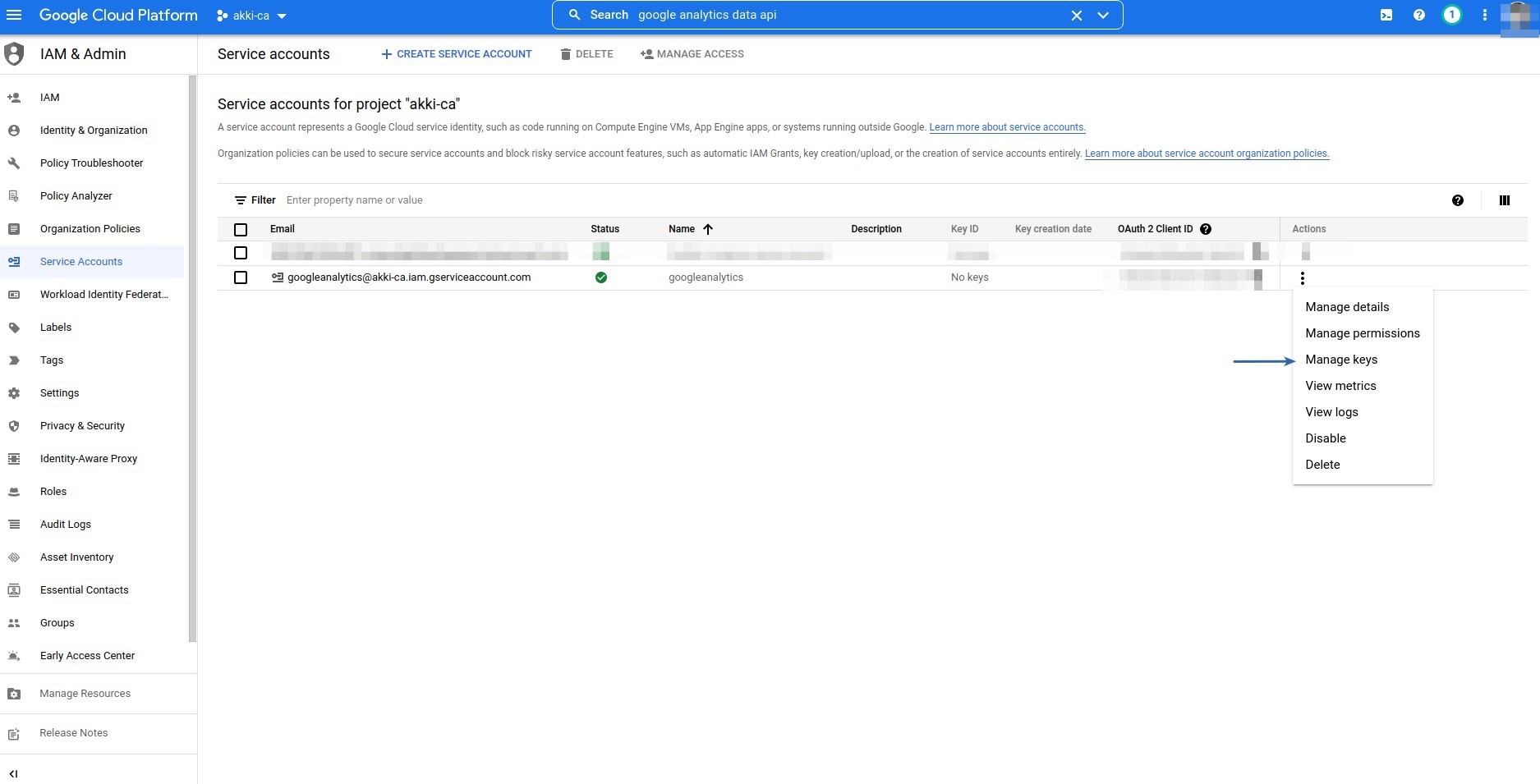Click the OAuth 2 Client ID help icon
1540x784 pixels.
(x=1206, y=229)
